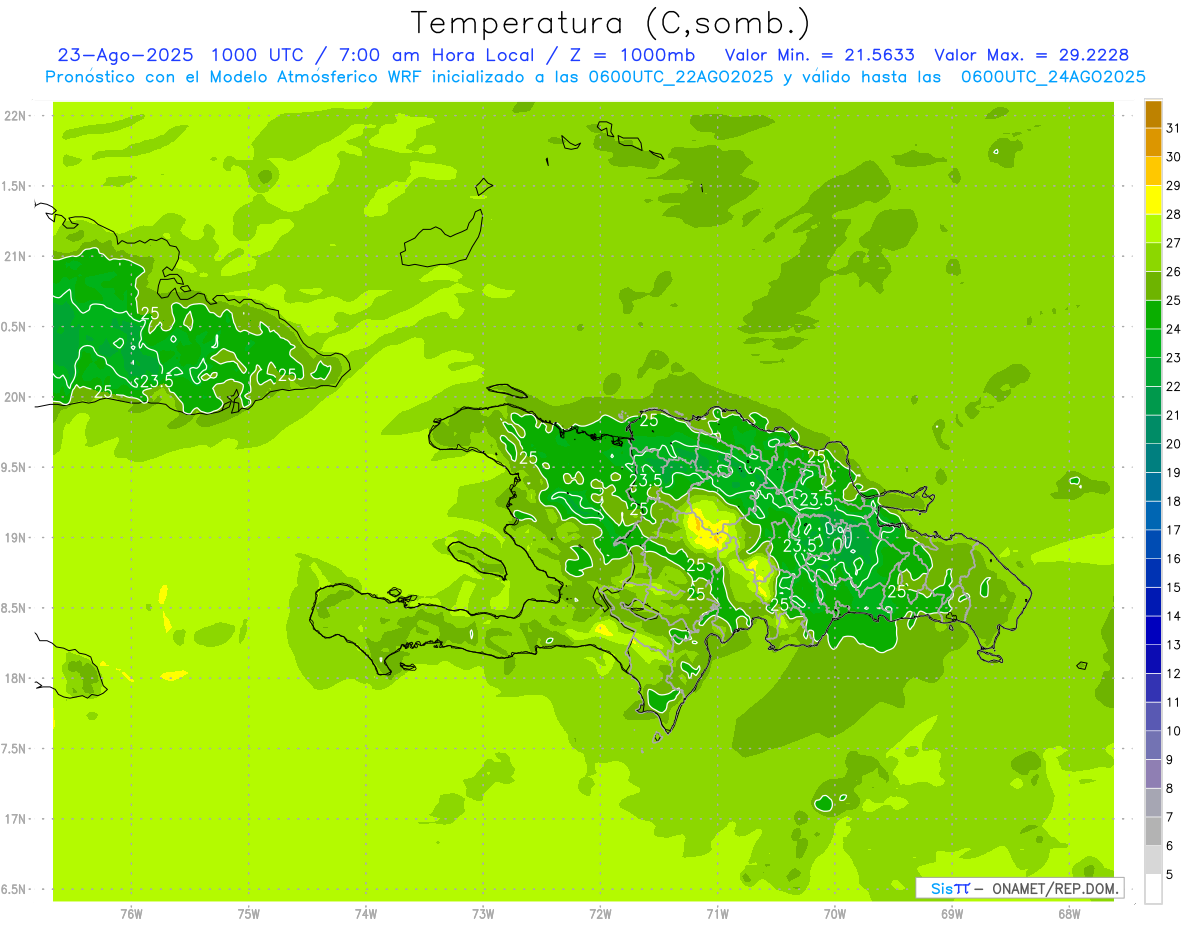Click the '70W' longitude label

click(835, 914)
